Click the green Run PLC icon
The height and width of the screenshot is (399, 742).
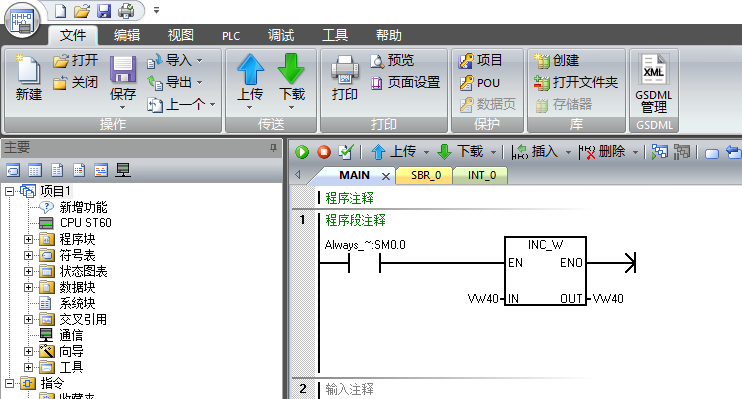[302, 152]
